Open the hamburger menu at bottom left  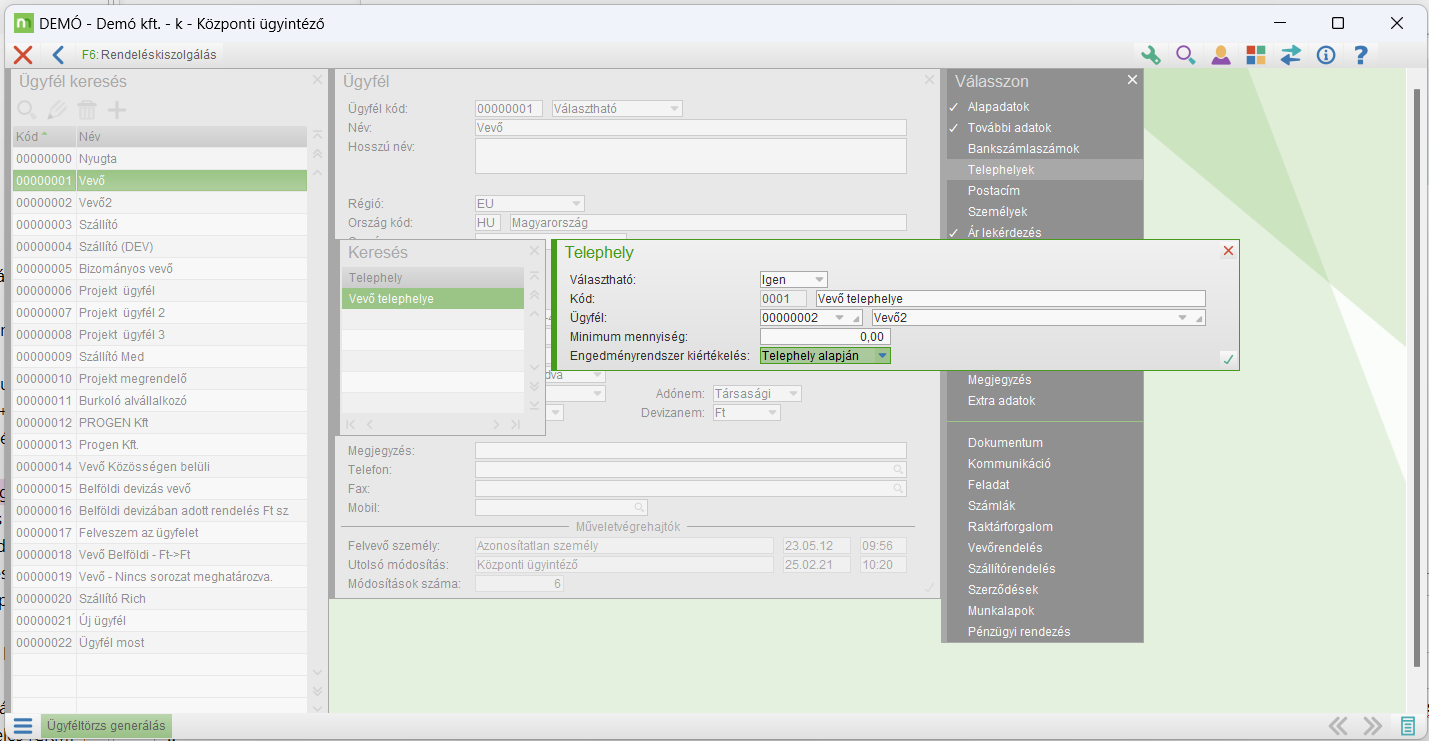coord(23,726)
